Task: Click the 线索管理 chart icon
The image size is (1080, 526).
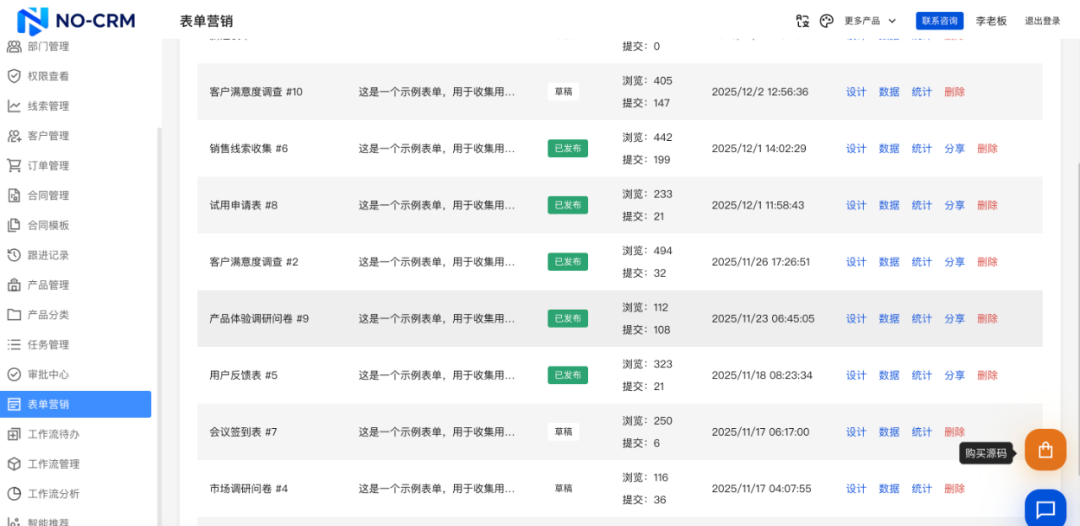Action: click(x=14, y=106)
